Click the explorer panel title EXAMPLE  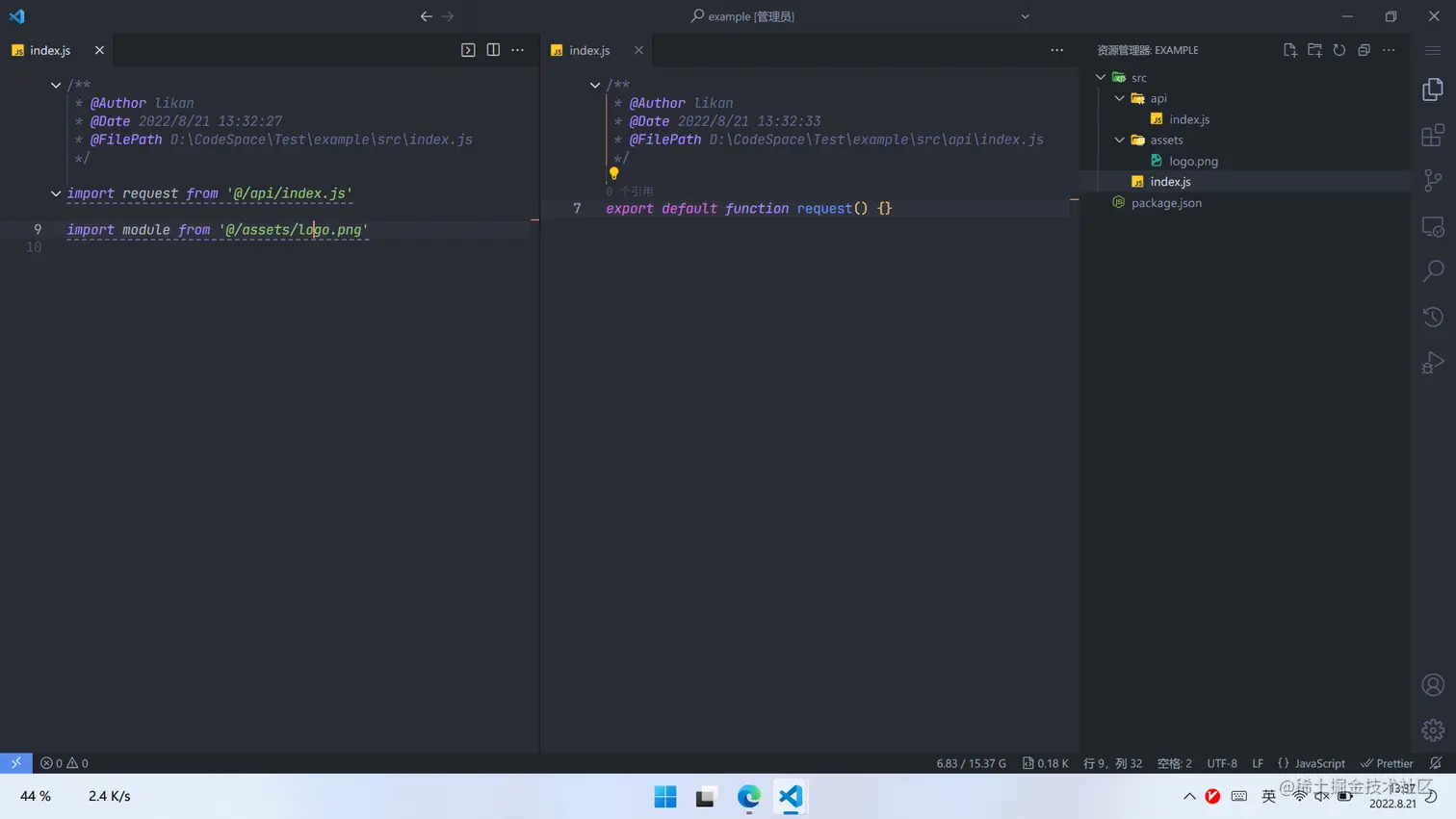1148,50
